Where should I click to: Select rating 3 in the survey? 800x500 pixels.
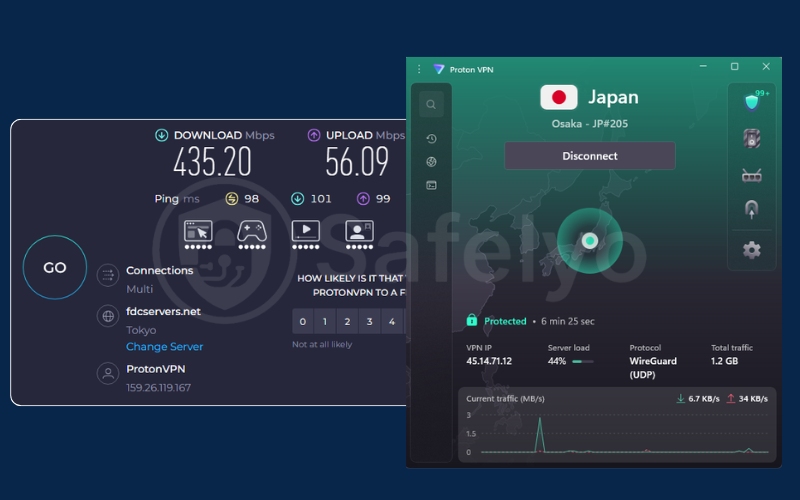(369, 321)
